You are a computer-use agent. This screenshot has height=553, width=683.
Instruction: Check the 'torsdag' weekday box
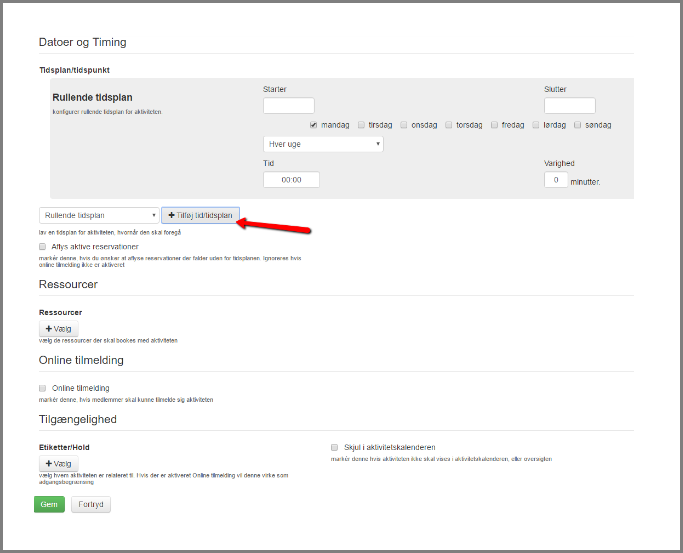coord(449,125)
